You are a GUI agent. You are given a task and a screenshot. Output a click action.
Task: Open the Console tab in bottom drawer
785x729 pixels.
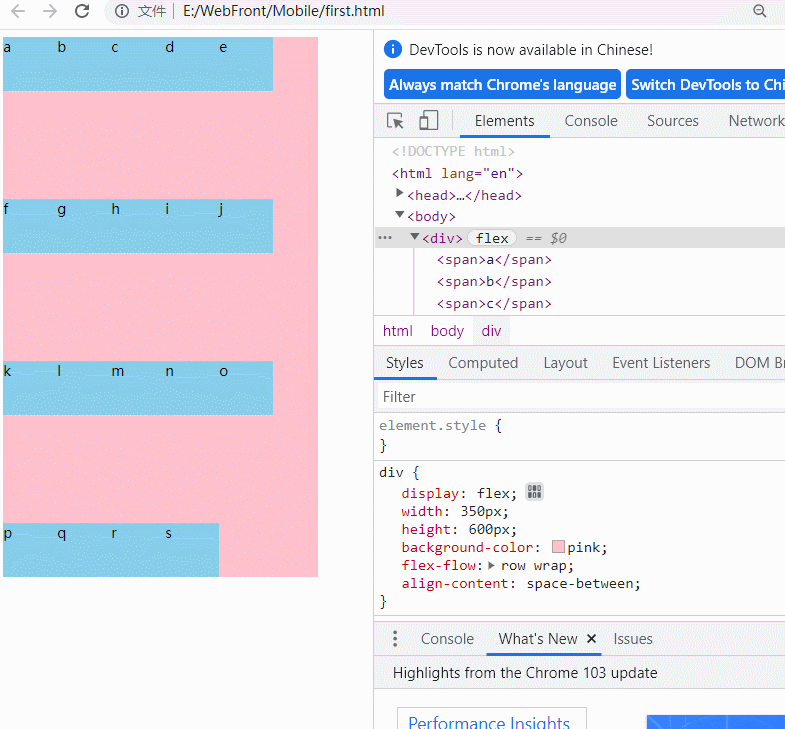[x=447, y=639]
